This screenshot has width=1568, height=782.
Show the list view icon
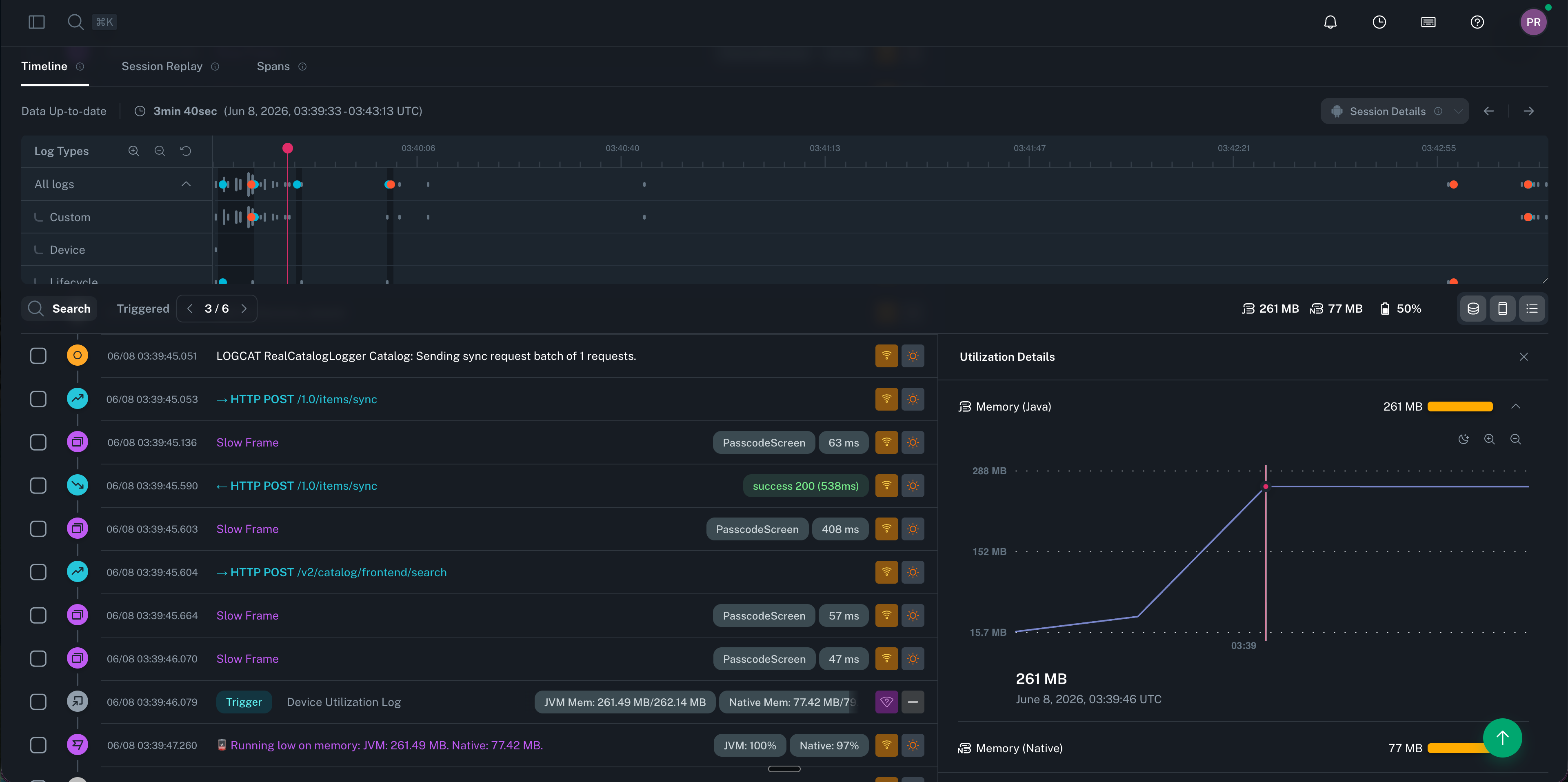1532,309
